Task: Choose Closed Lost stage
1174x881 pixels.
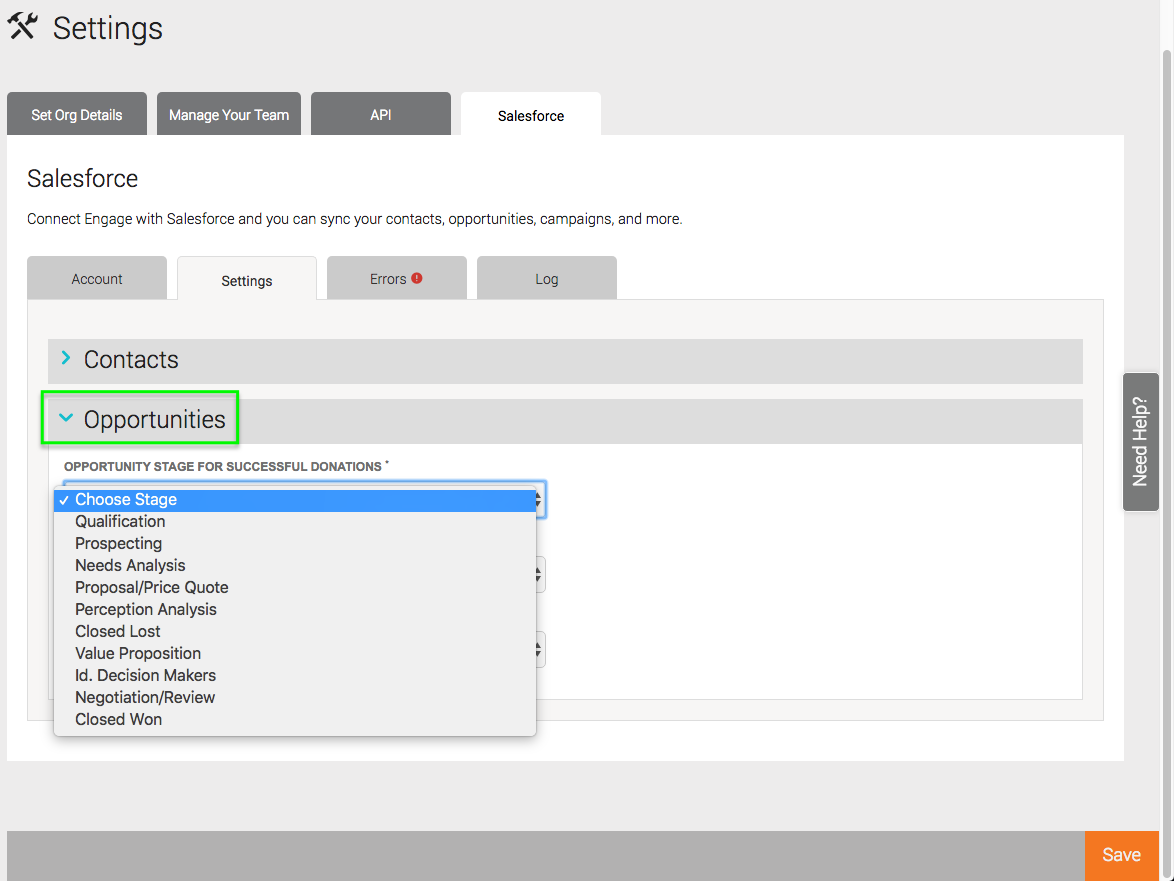Action: [x=295, y=631]
